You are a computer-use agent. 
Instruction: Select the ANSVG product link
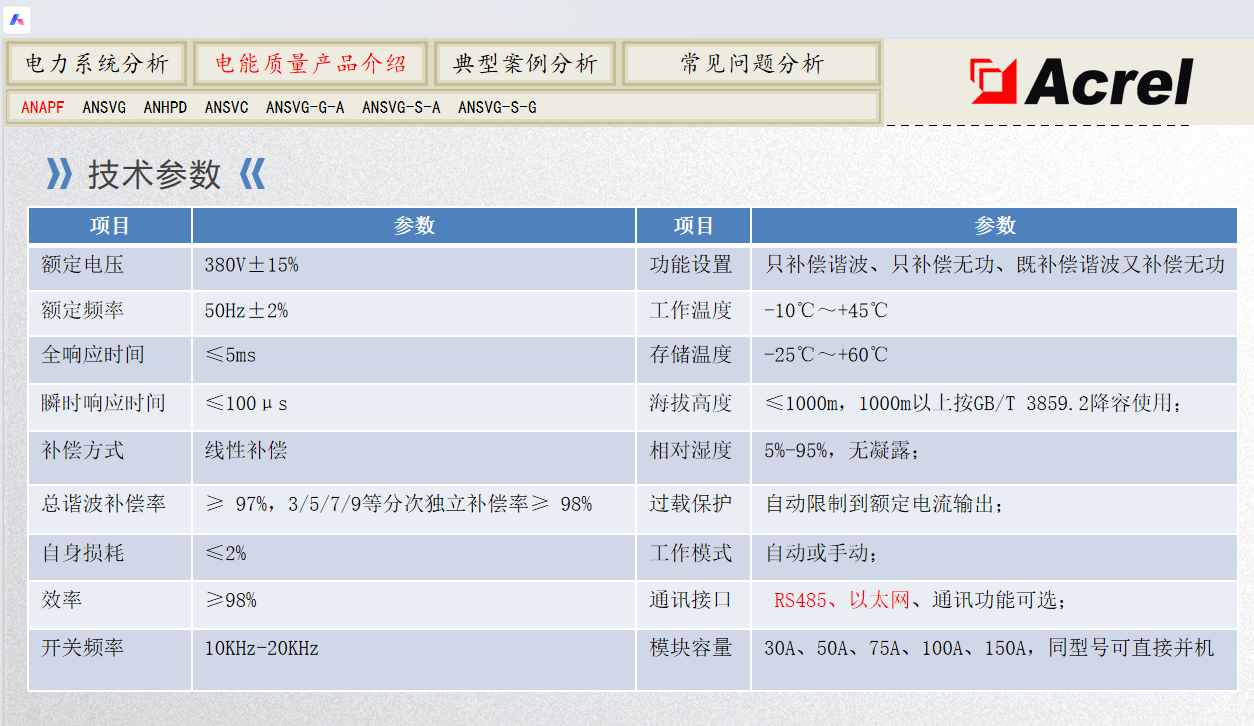click(104, 107)
